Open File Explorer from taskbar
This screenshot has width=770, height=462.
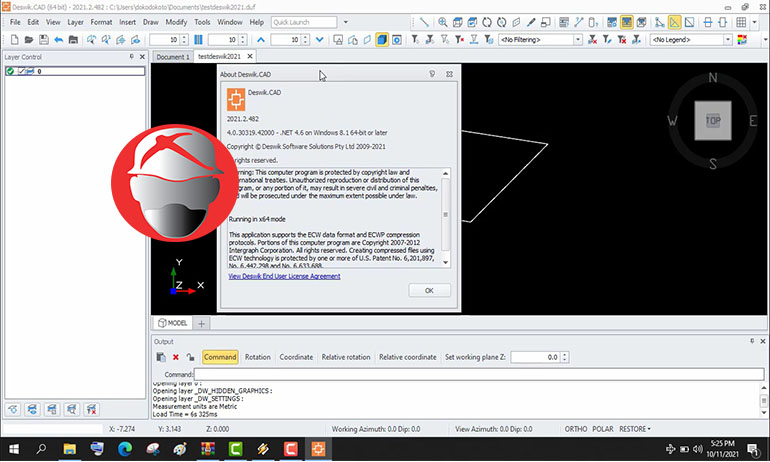(70, 449)
